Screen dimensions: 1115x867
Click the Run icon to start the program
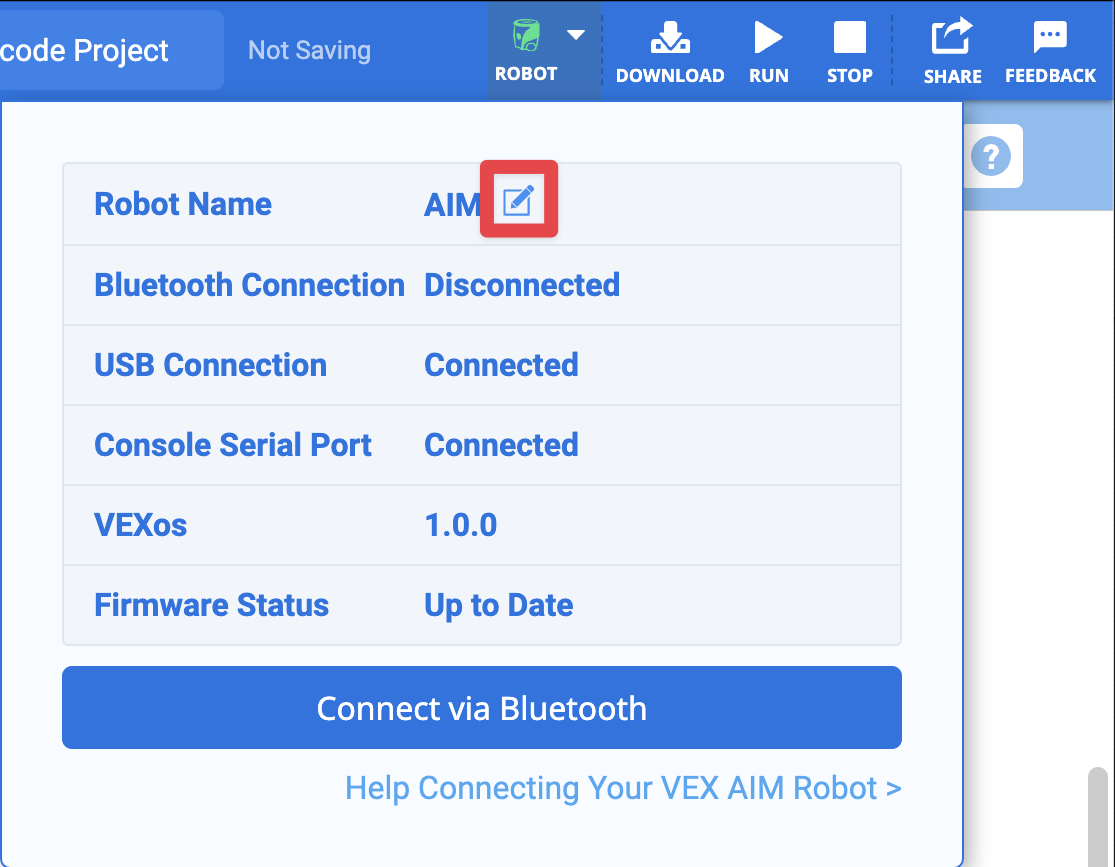pyautogui.click(x=768, y=42)
